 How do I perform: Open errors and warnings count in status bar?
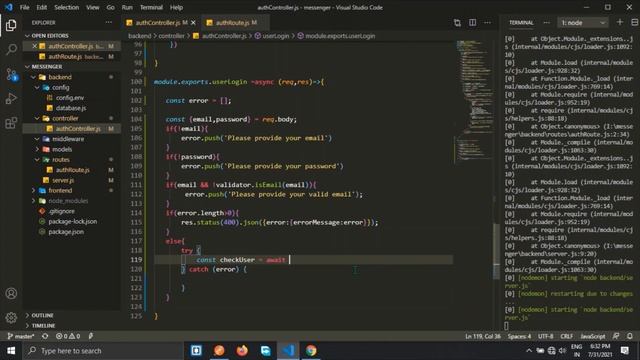pos(68,336)
